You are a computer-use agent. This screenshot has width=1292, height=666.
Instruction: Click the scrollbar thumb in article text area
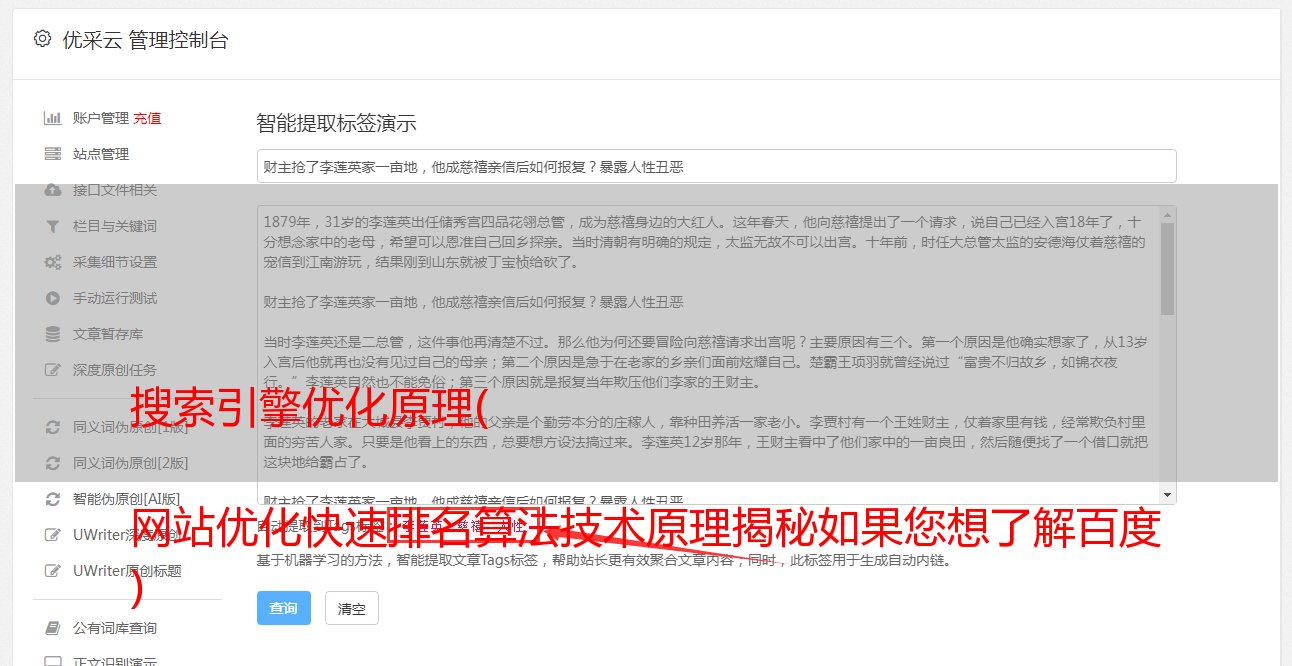(1167, 269)
